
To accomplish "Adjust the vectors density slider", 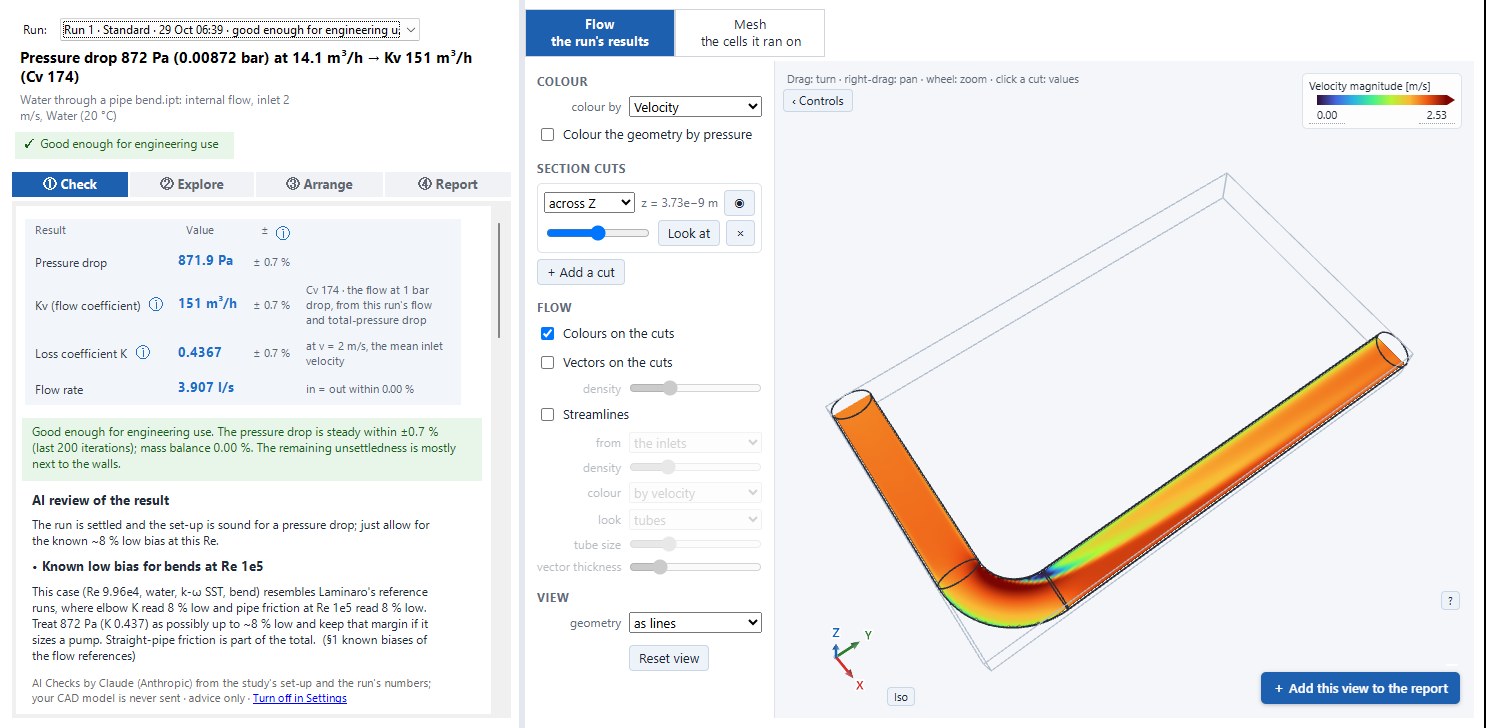I will [695, 388].
